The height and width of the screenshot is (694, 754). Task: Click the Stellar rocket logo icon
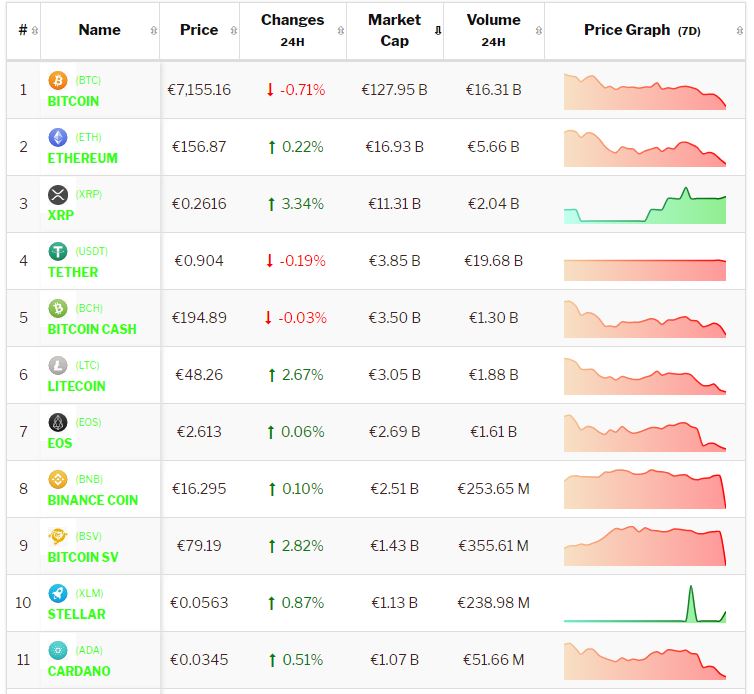(x=58, y=593)
